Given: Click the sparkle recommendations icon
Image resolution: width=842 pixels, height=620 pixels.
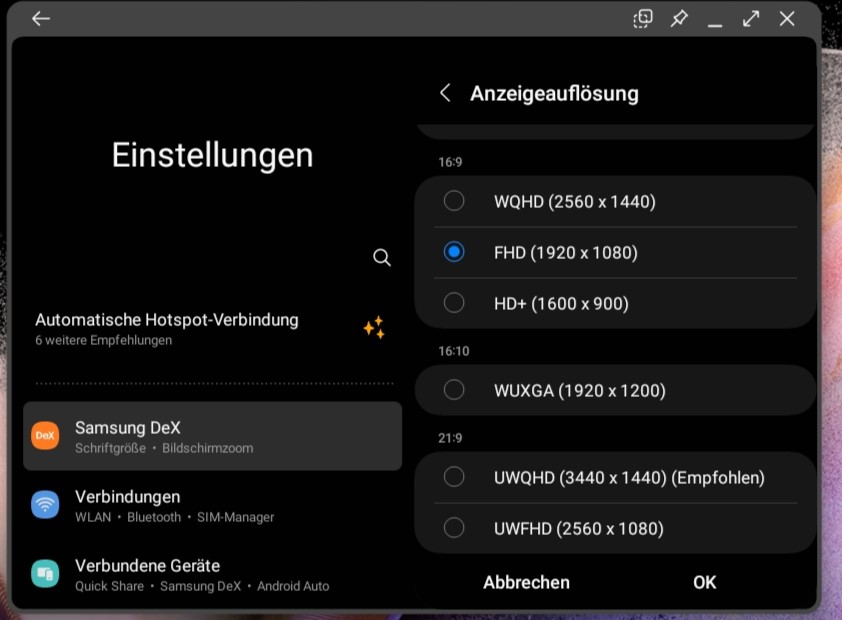Looking at the screenshot, I should click(374, 327).
